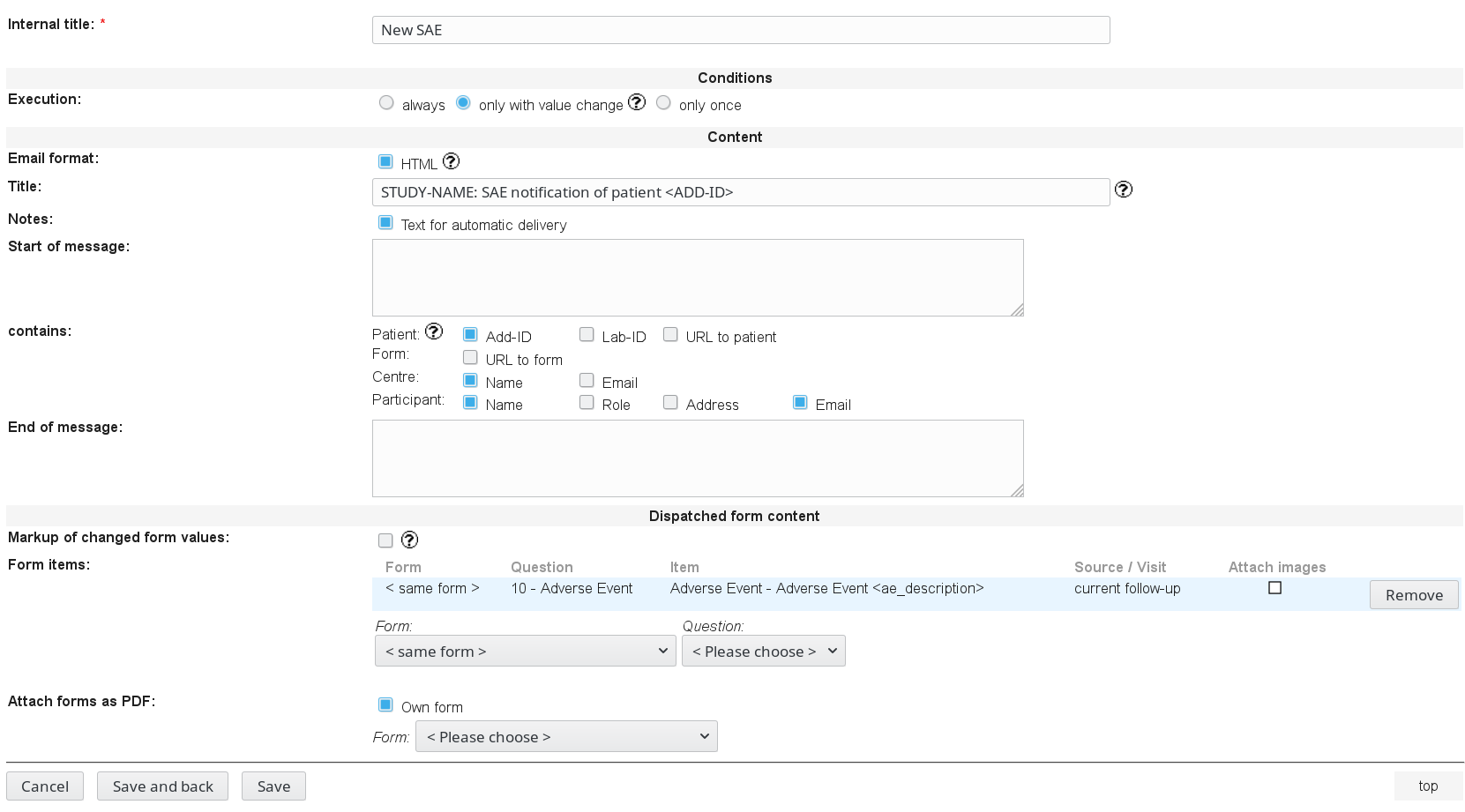Select the 'always' execution radio button
Viewport: 1465px width, 812px height.
click(x=386, y=102)
